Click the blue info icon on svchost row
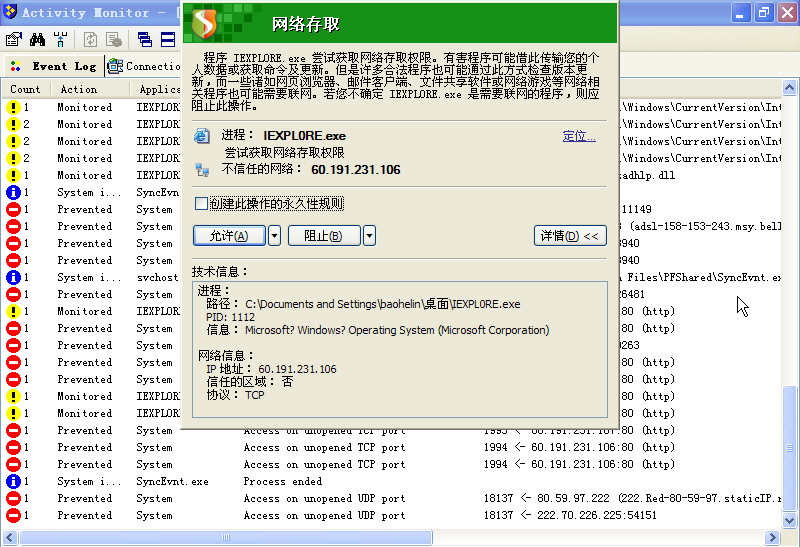The height and width of the screenshot is (547, 800). click(x=13, y=277)
